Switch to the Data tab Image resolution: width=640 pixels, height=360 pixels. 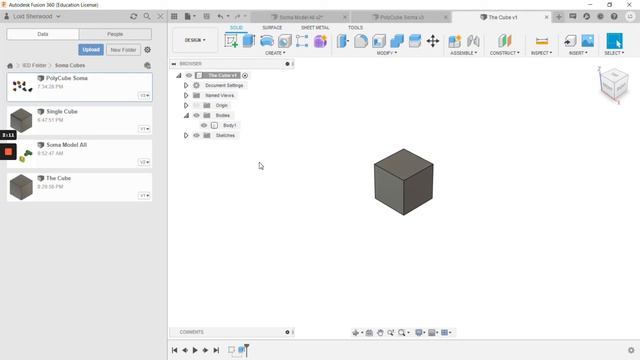click(43, 34)
